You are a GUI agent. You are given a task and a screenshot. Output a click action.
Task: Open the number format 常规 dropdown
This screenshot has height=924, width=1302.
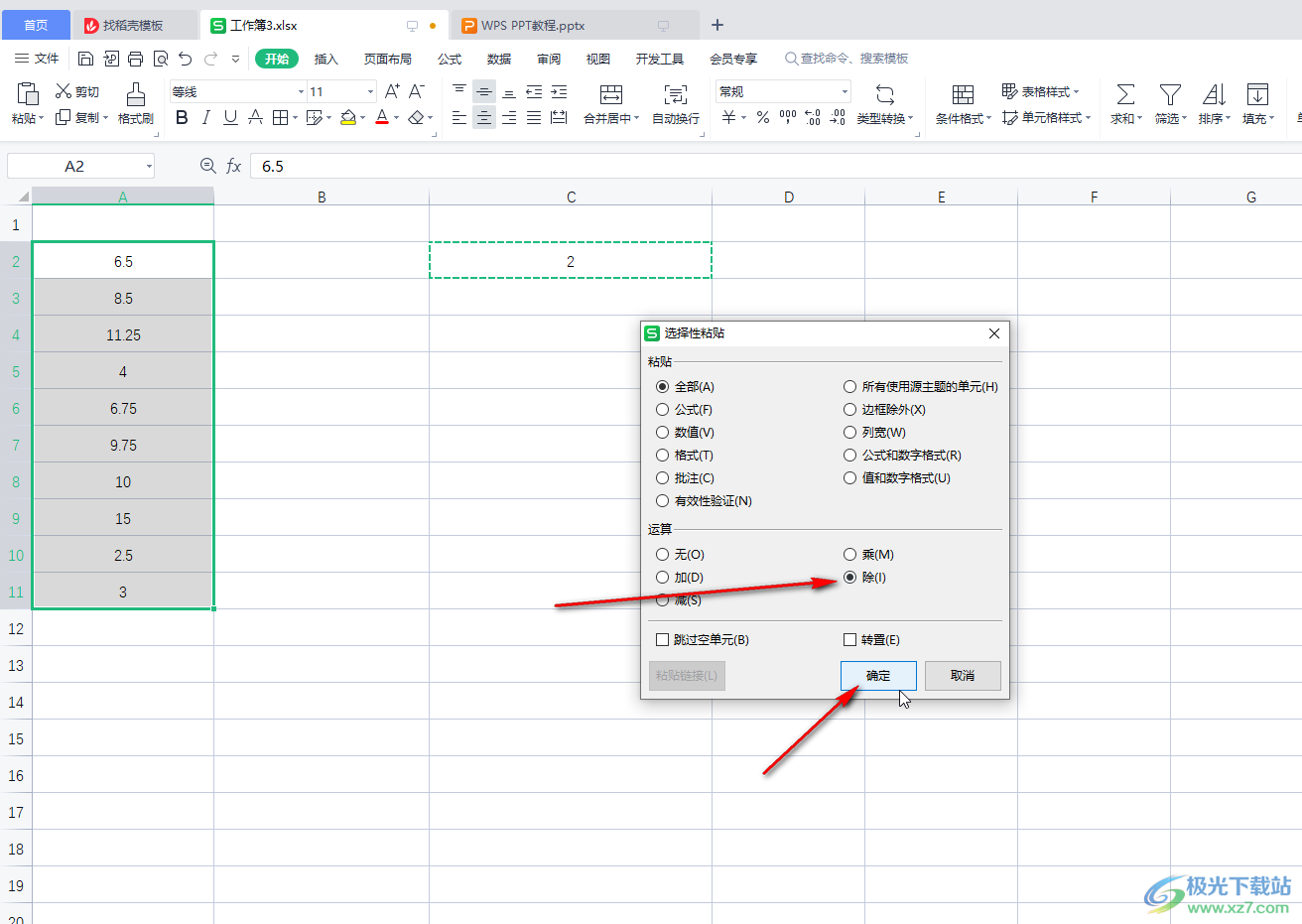pos(845,91)
